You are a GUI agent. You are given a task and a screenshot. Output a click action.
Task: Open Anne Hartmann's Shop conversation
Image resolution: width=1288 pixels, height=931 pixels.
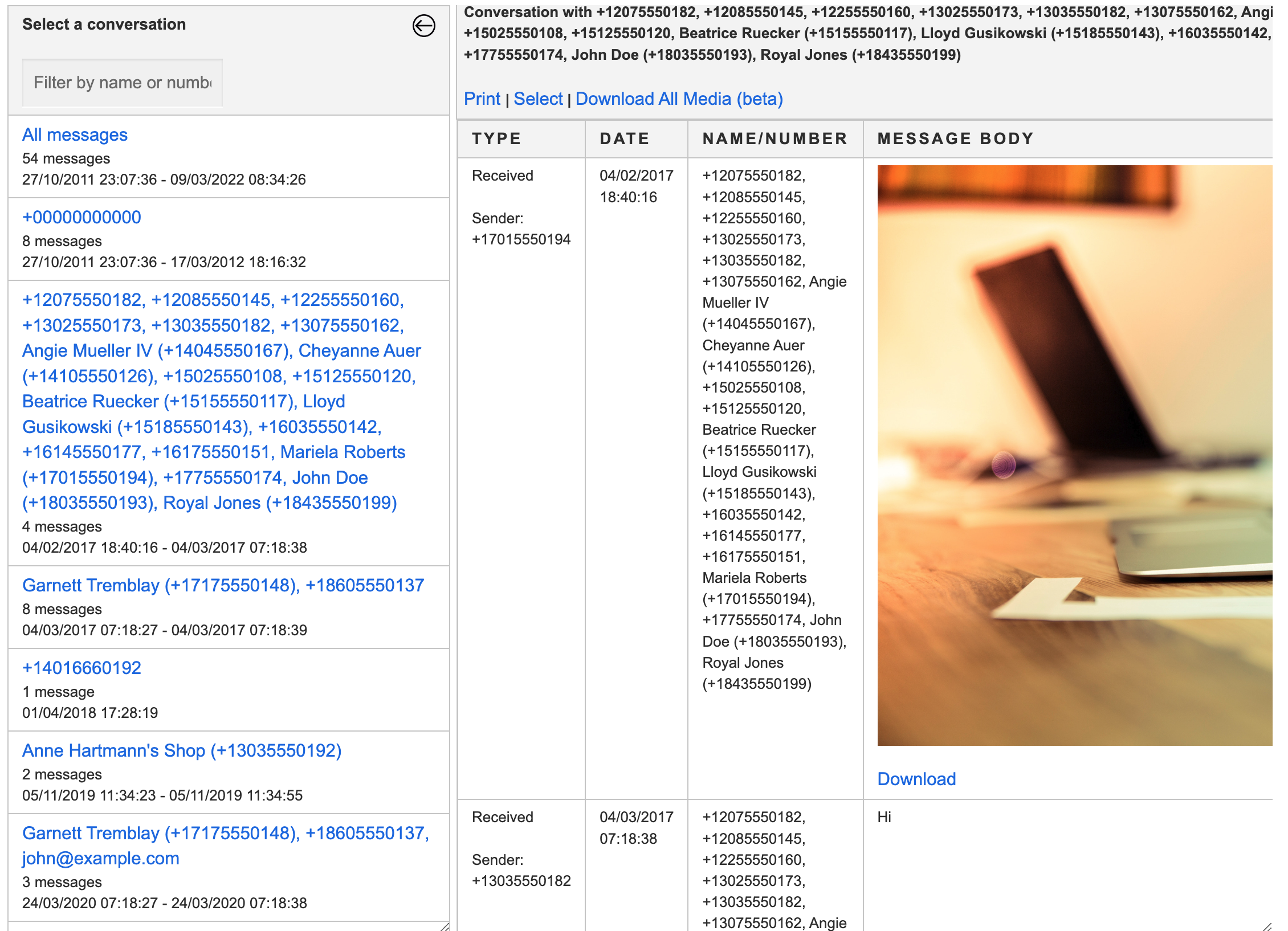(x=182, y=750)
